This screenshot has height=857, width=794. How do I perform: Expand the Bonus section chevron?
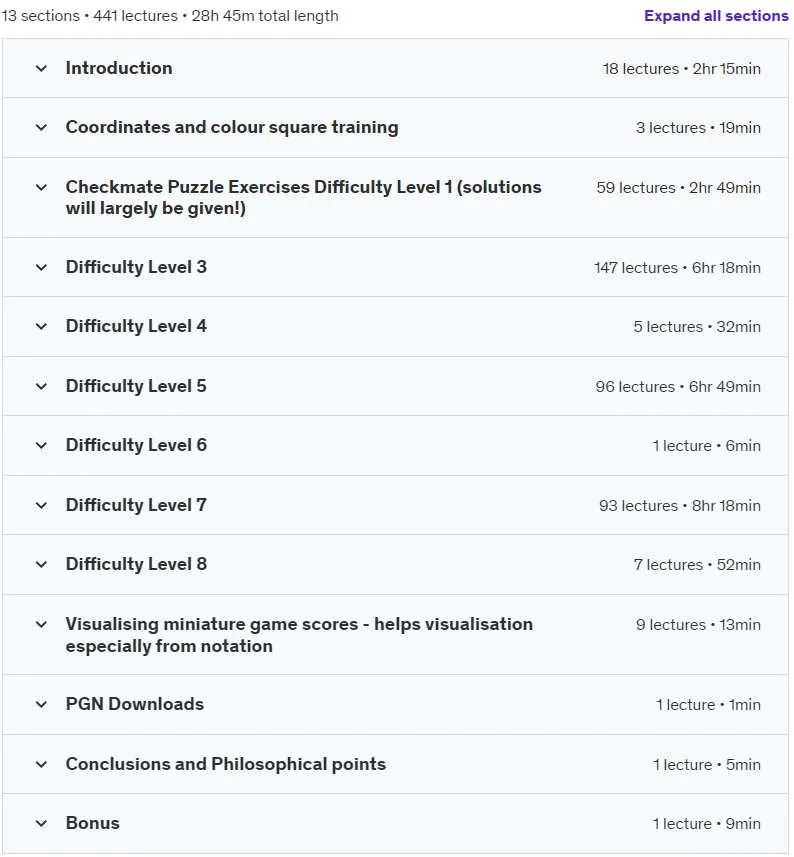[x=41, y=824]
